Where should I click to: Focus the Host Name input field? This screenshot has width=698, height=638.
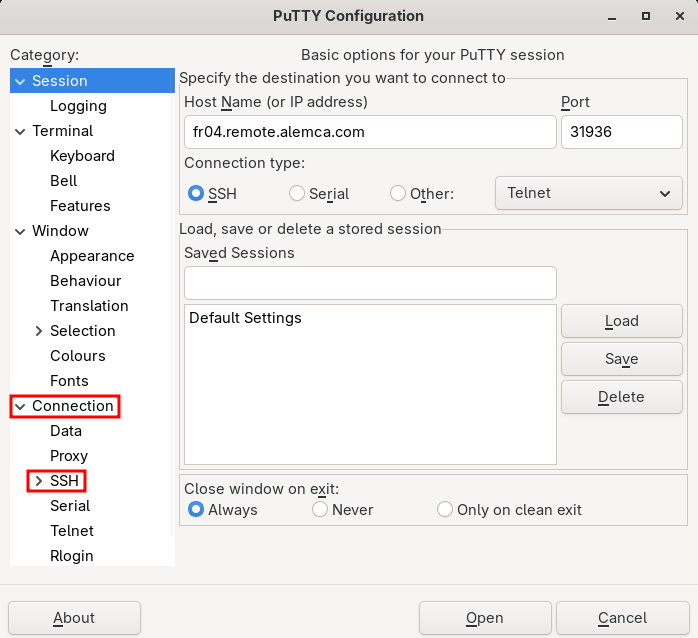(370, 132)
